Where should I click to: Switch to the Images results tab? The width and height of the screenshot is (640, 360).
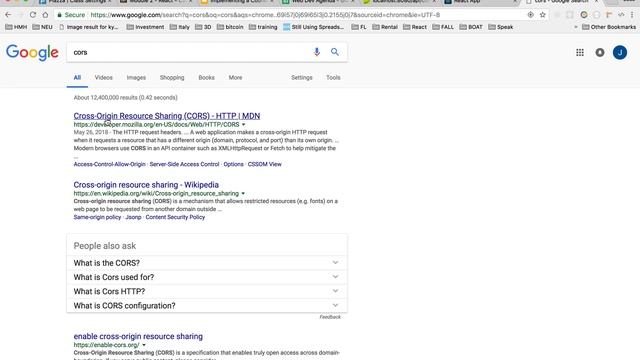[136, 78]
